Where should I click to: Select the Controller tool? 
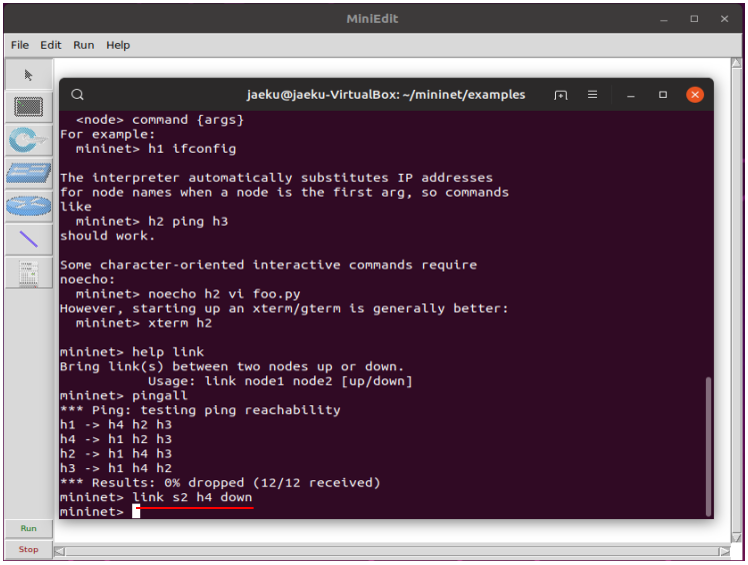click(x=29, y=273)
